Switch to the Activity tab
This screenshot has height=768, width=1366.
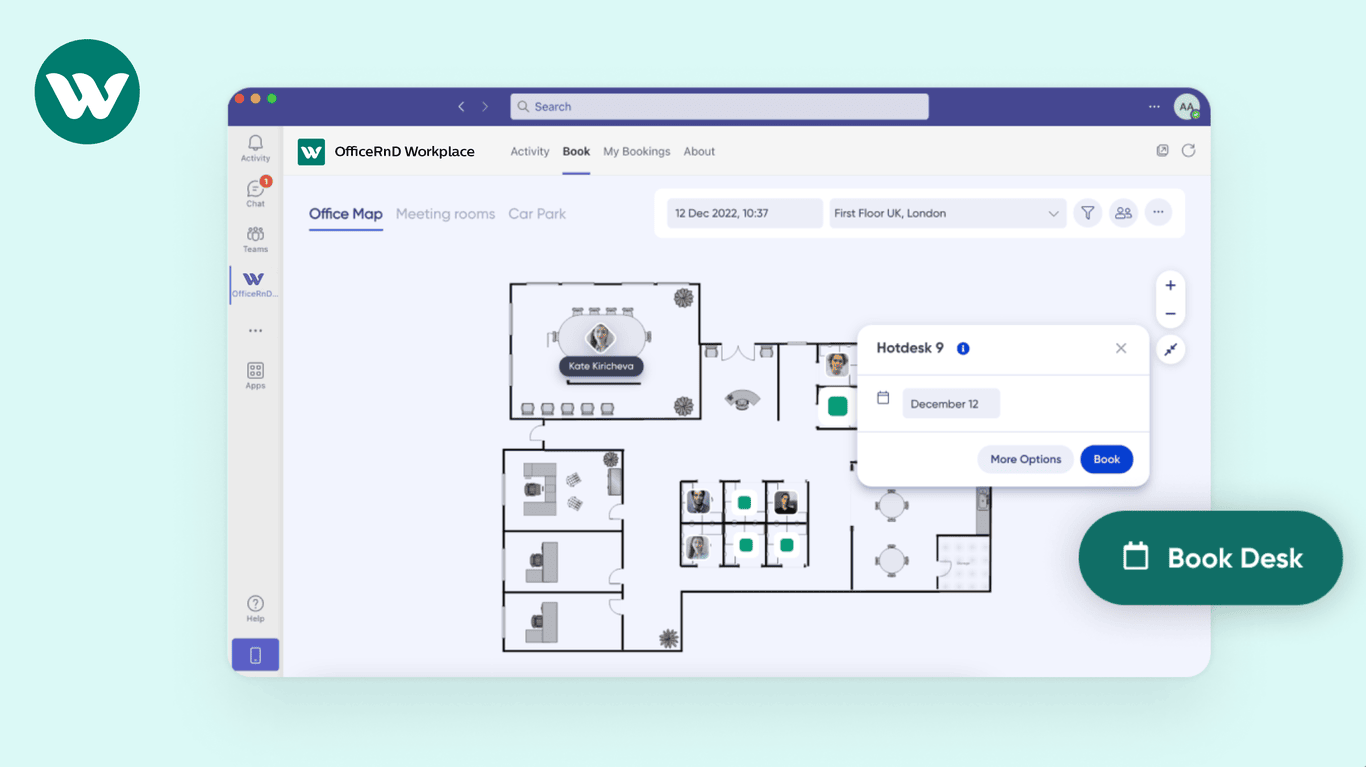[x=530, y=152]
